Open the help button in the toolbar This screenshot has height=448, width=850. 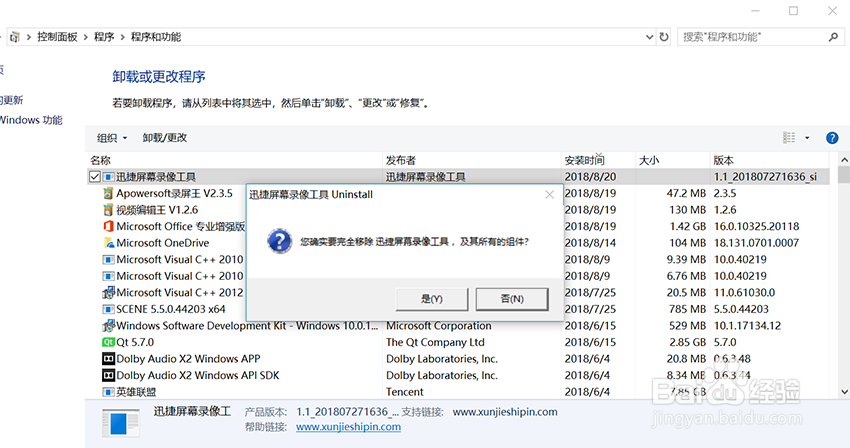point(832,138)
